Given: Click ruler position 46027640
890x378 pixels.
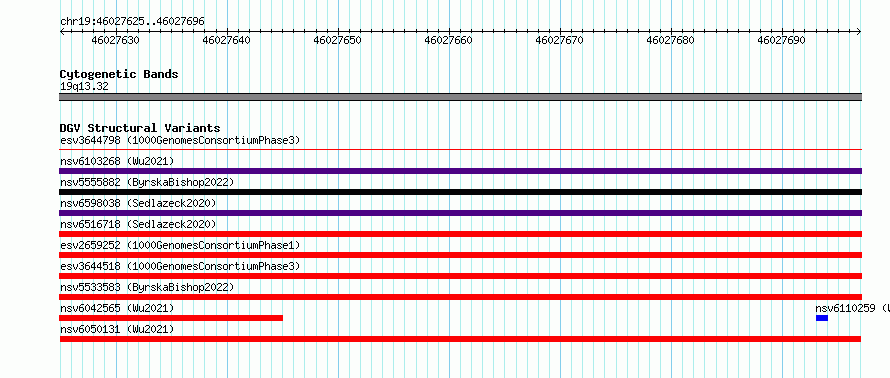Looking at the screenshot, I should click(227, 40).
